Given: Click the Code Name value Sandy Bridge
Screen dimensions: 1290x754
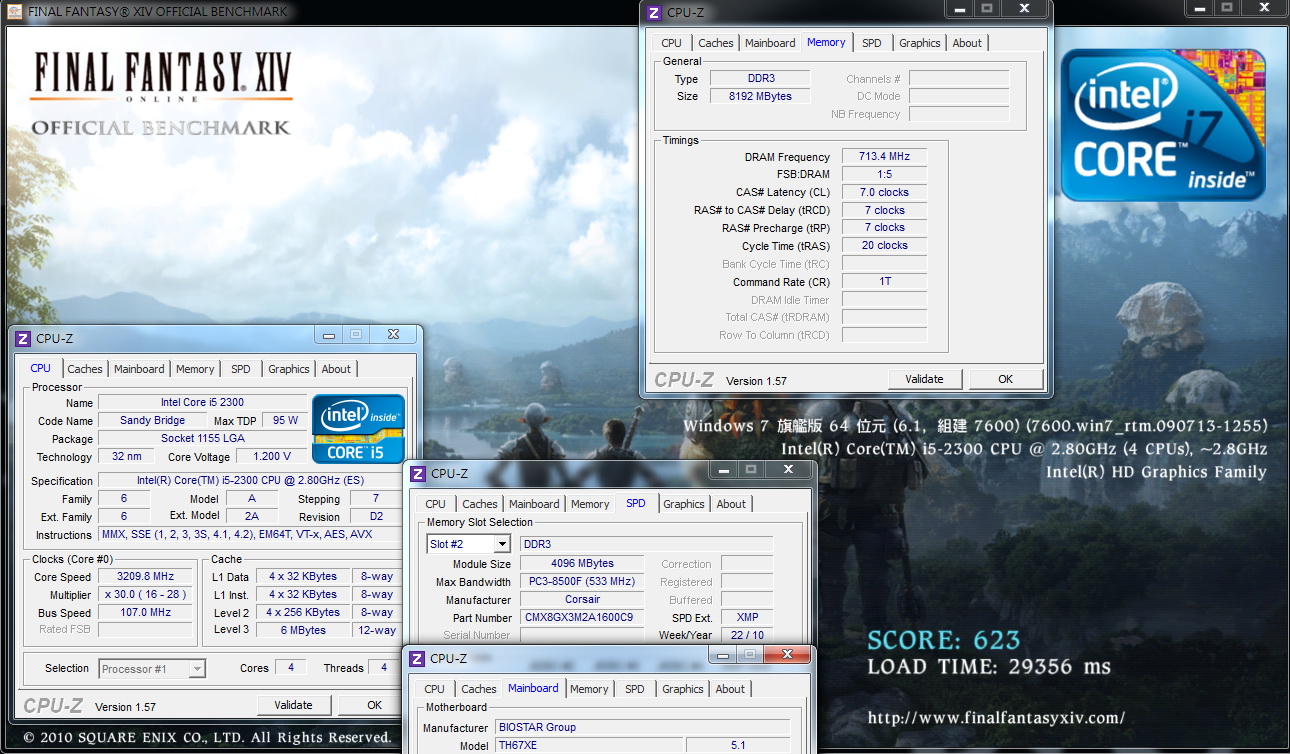Looking at the screenshot, I should pyautogui.click(x=152, y=421).
